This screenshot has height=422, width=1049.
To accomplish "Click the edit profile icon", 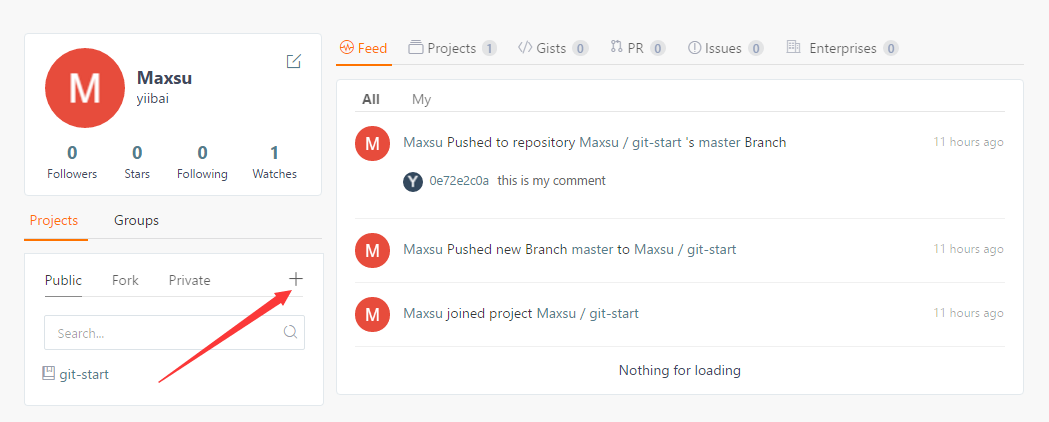I will [293, 62].
